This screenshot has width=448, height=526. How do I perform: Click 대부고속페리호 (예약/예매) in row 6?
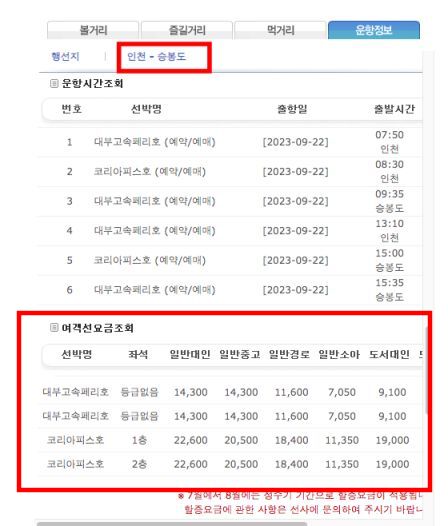click(x=154, y=290)
